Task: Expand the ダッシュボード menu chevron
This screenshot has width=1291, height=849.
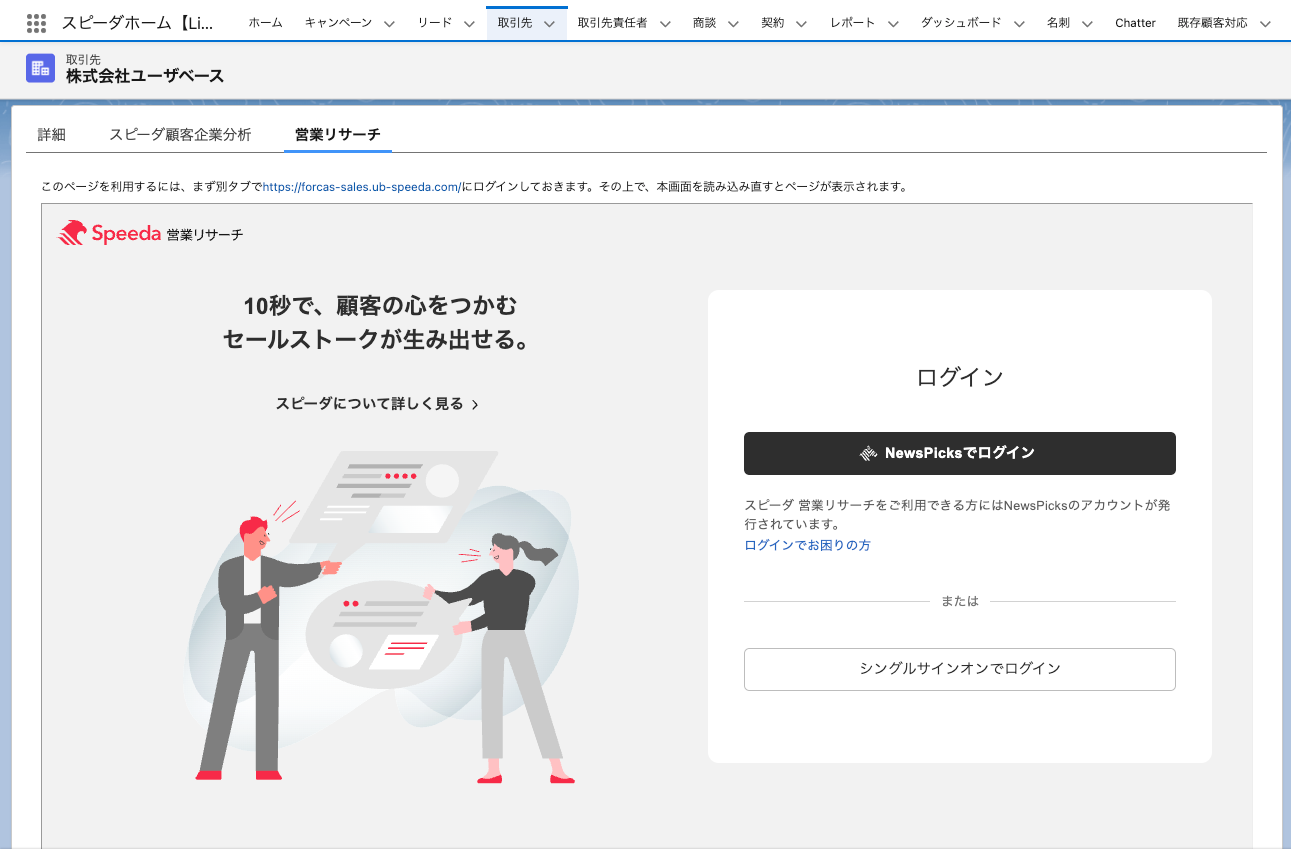Action: (x=1019, y=23)
